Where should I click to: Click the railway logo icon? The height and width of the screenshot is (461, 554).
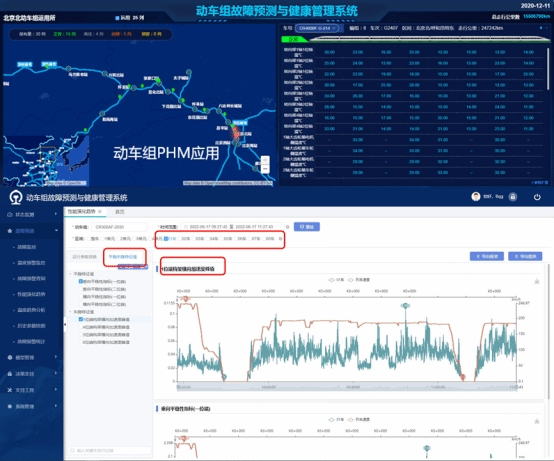(16, 197)
